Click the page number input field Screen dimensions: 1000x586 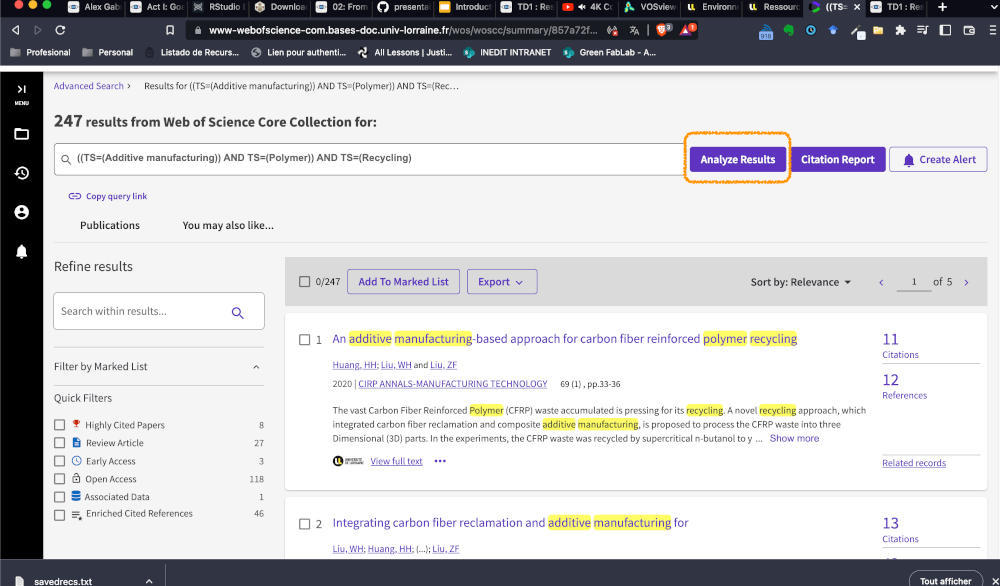coord(913,283)
